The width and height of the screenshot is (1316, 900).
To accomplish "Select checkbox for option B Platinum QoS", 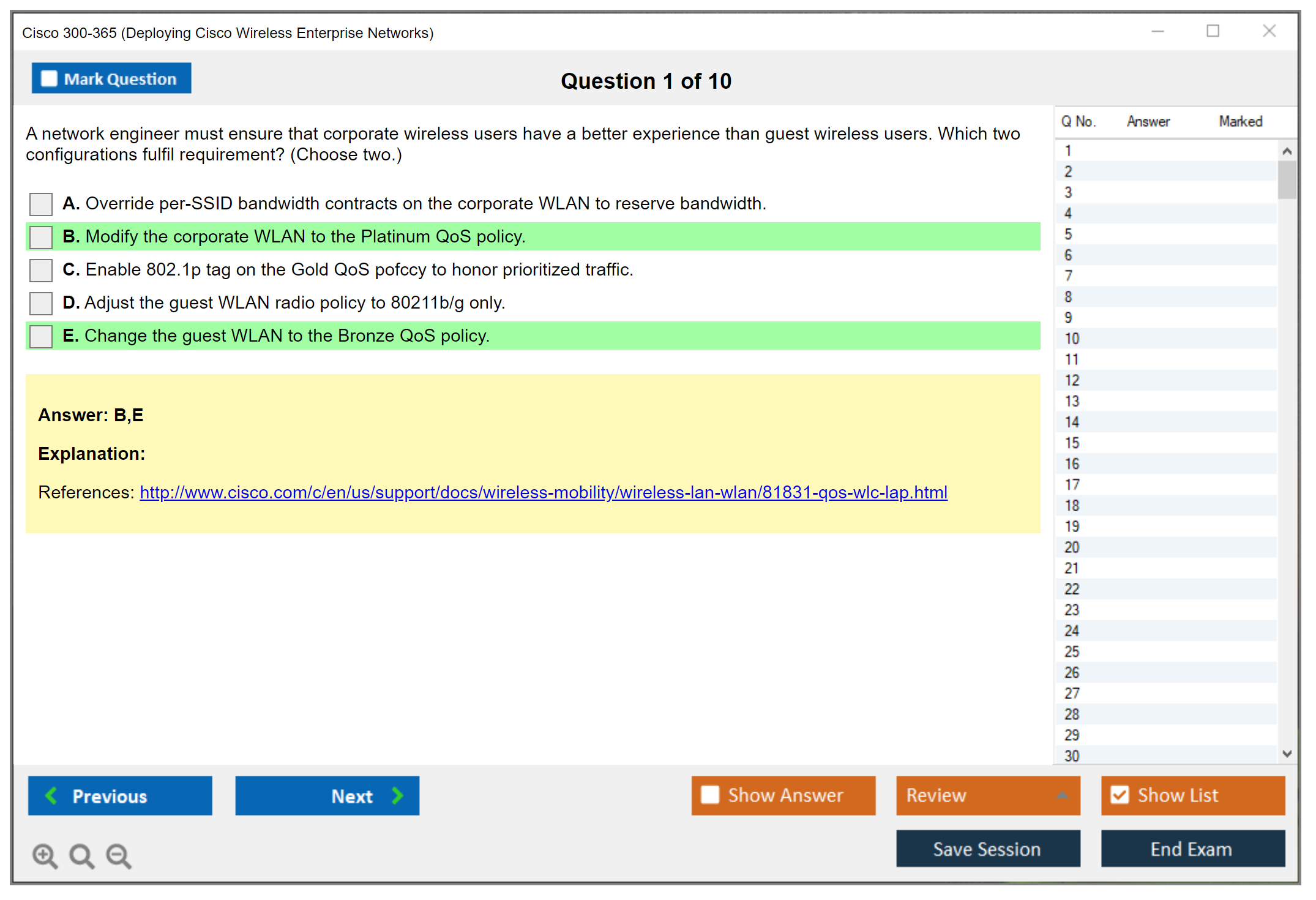I will pyautogui.click(x=41, y=237).
